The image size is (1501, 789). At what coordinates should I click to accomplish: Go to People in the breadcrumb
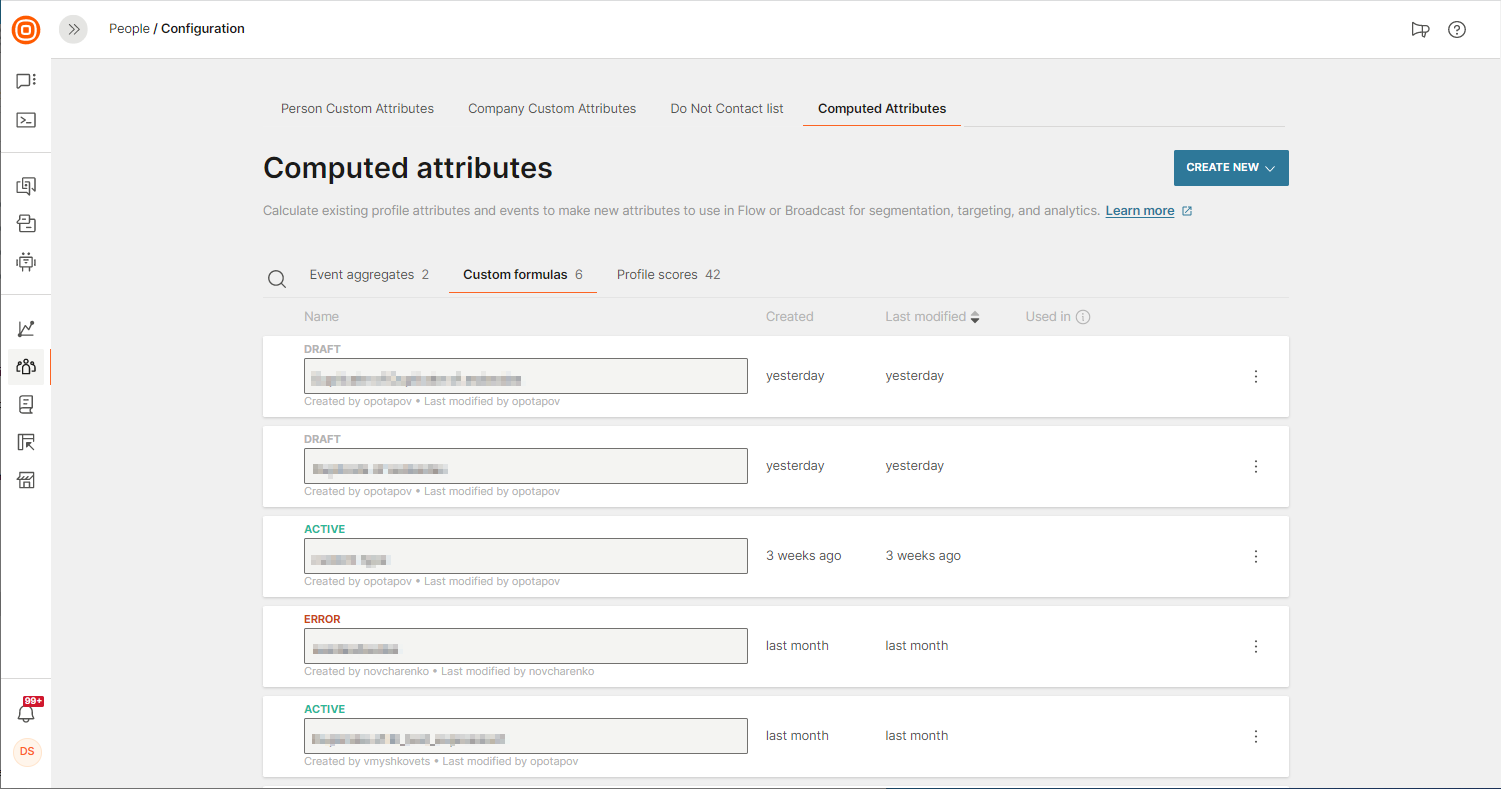[x=129, y=29]
